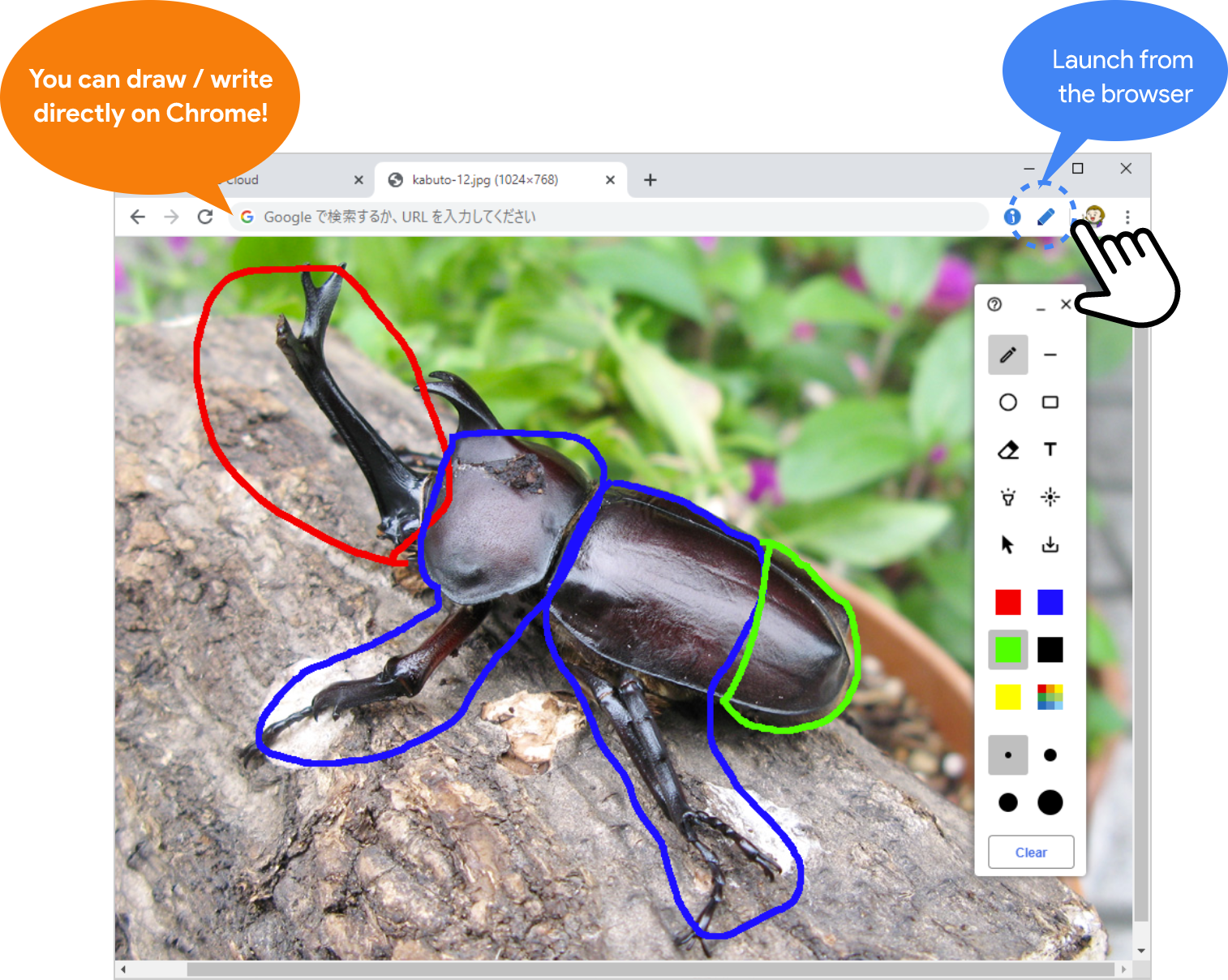This screenshot has width=1228, height=980.
Task: Select the largest brush size dot
Action: tap(1050, 802)
